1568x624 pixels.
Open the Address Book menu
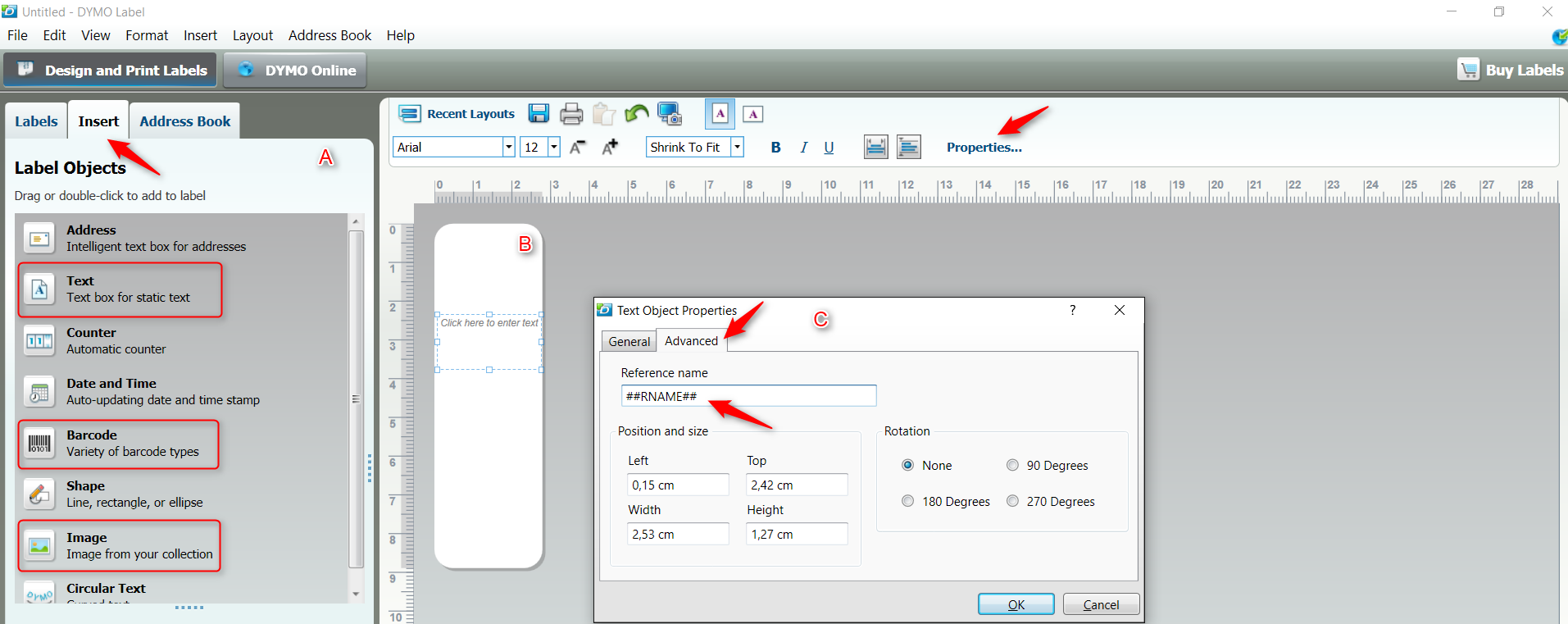coord(330,35)
